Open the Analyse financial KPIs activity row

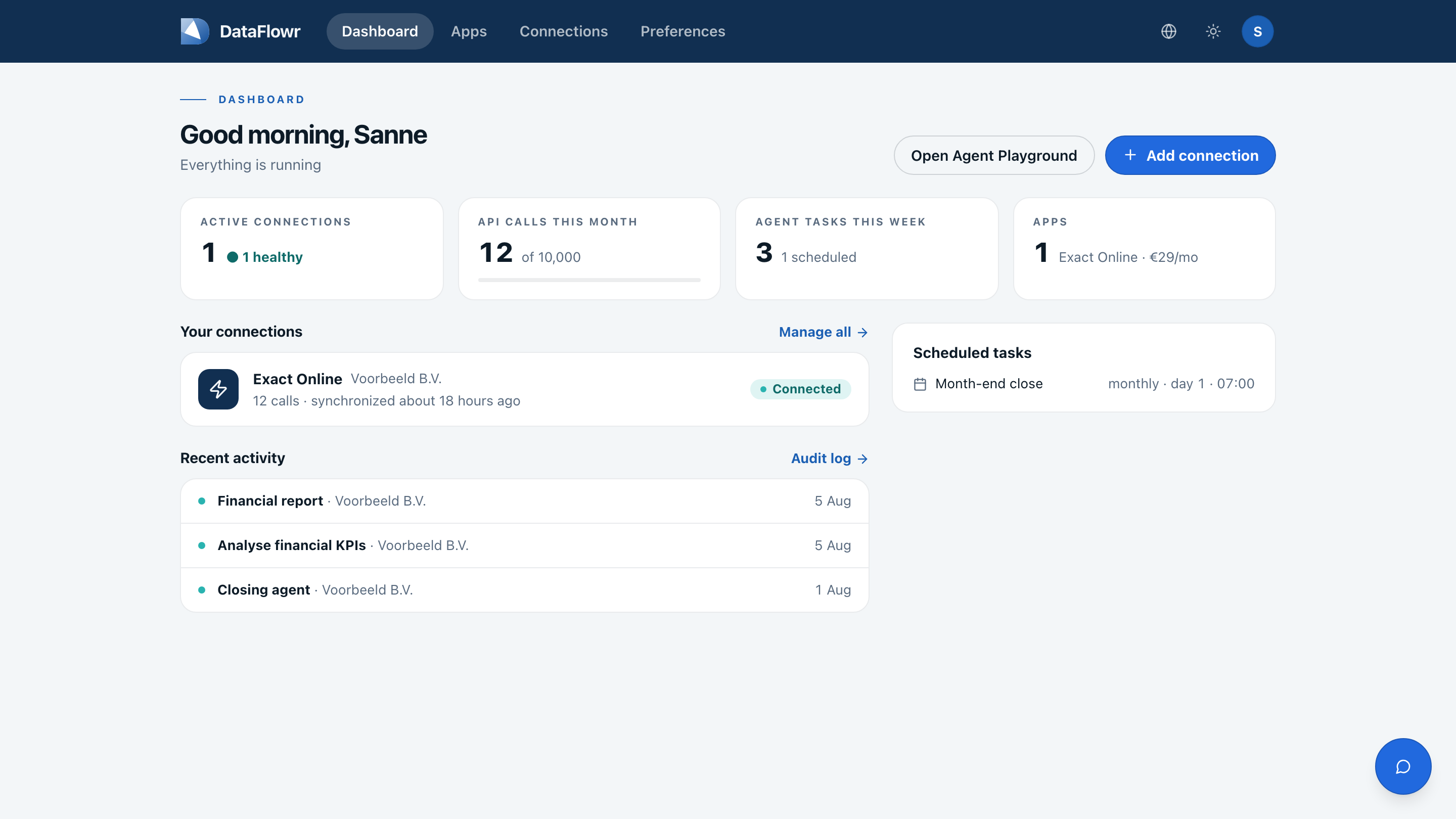click(x=524, y=545)
